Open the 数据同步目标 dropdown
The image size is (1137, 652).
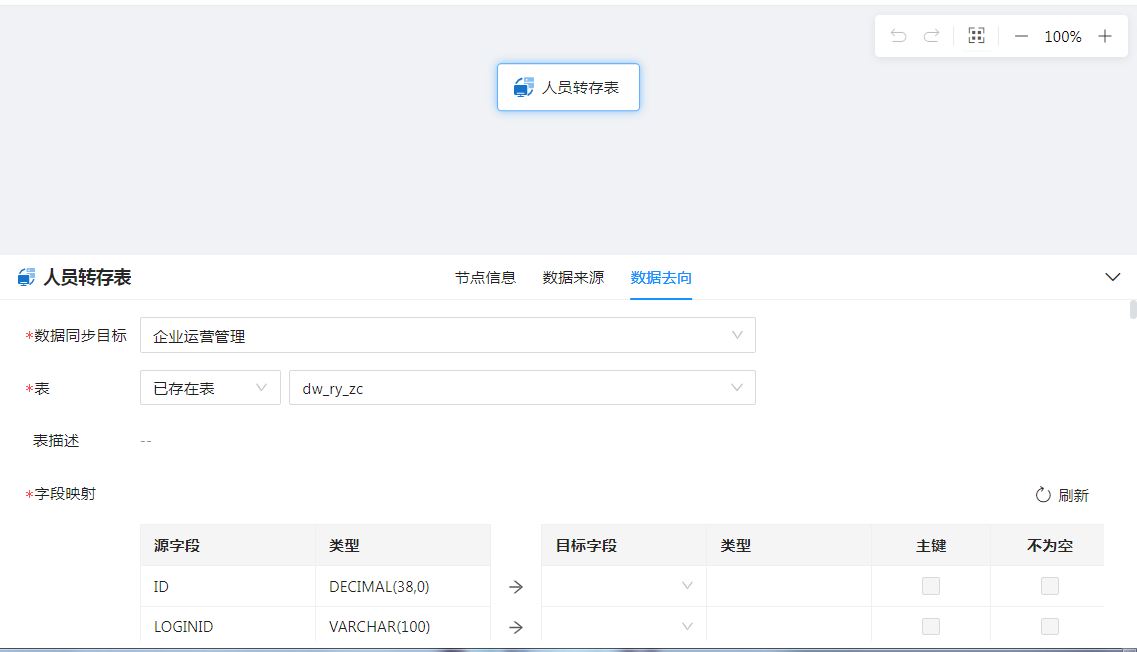coord(447,336)
